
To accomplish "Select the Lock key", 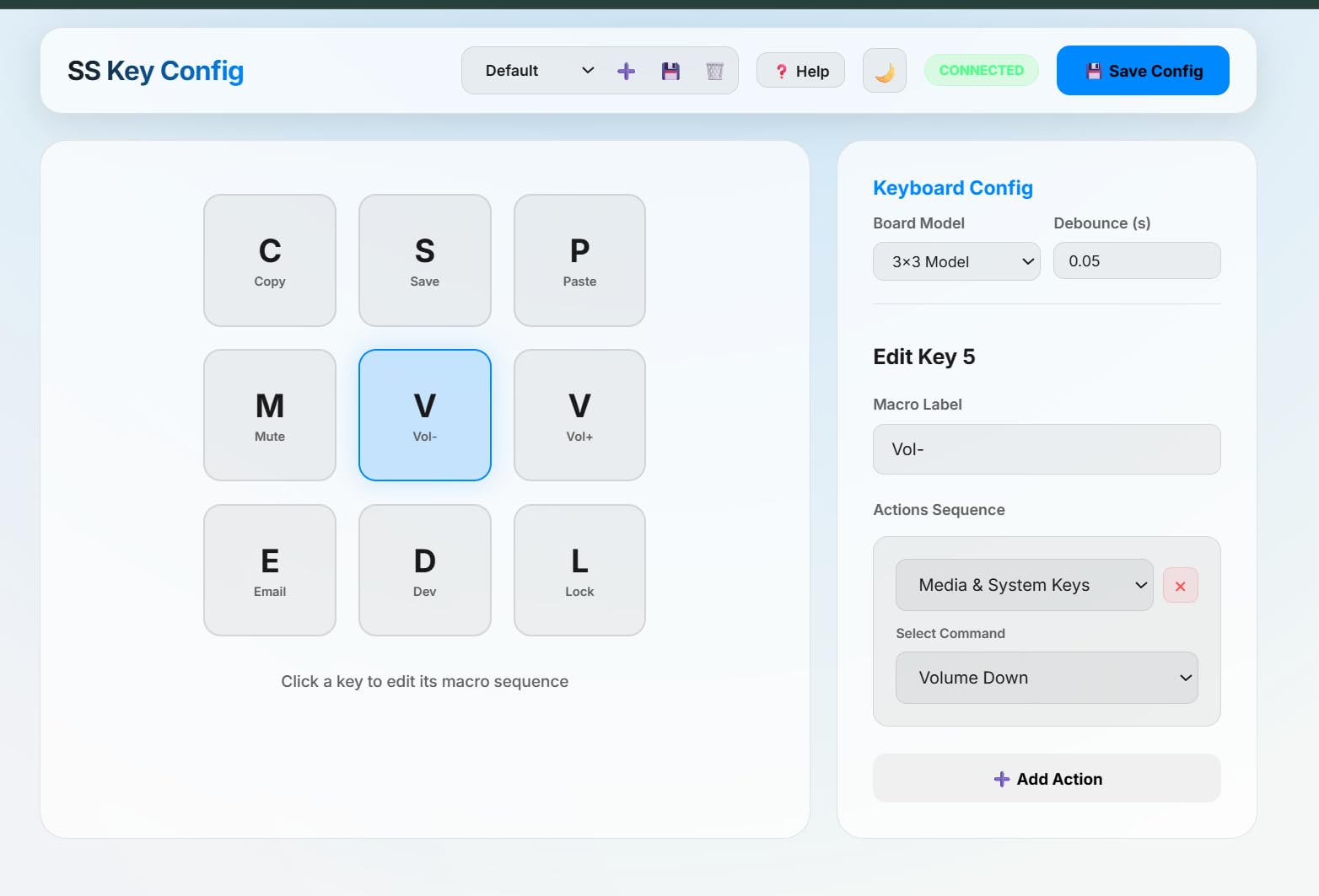I will pyautogui.click(x=579, y=571).
